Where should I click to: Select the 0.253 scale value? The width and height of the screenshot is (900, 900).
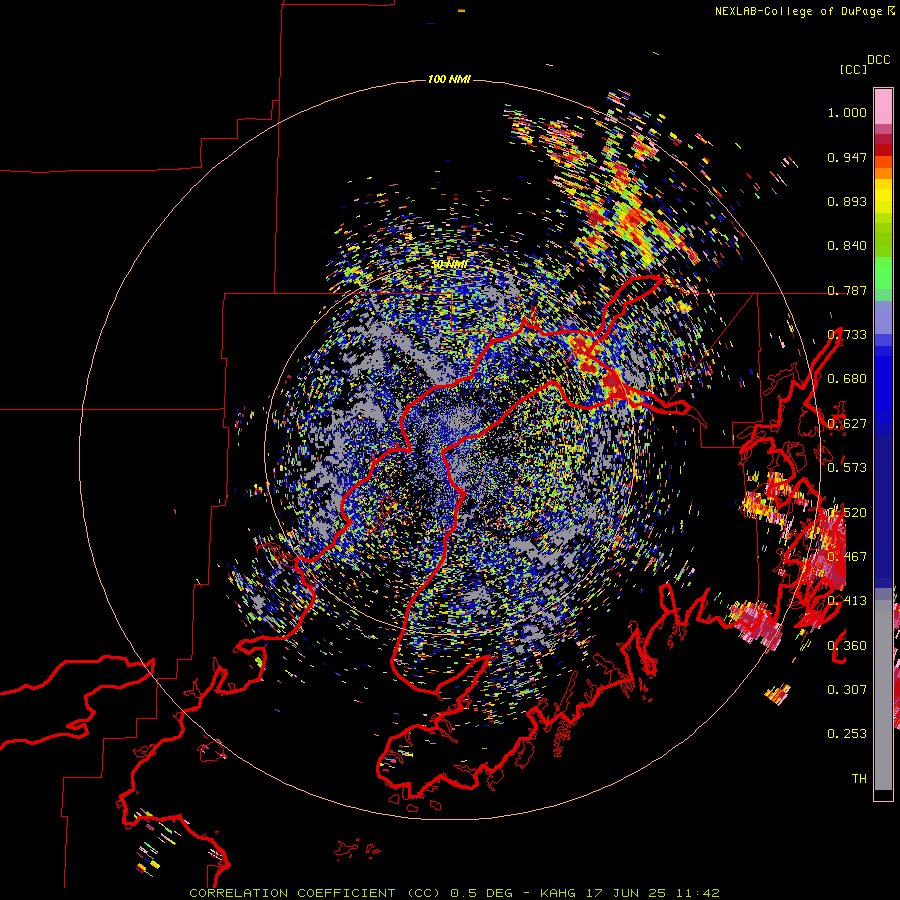[847, 734]
